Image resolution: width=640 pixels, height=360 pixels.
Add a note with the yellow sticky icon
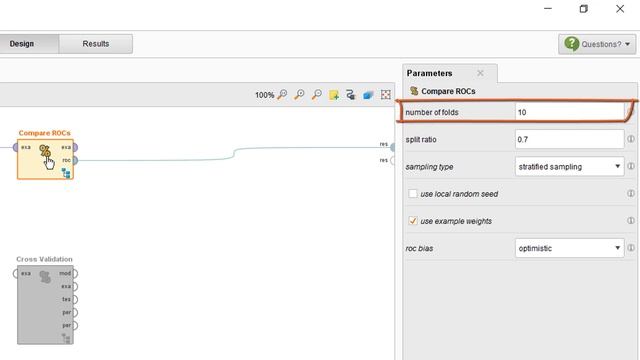tap(334, 95)
